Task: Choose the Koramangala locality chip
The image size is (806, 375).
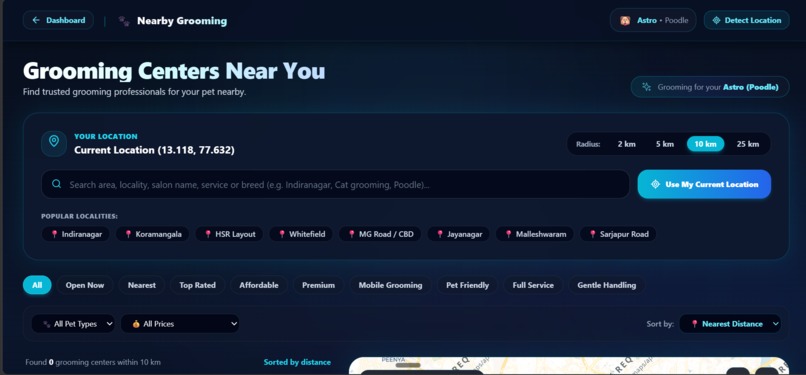Action: tap(152, 234)
